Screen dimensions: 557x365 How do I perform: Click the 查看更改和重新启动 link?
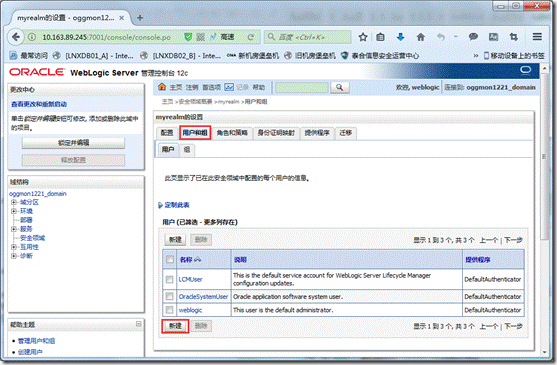click(39, 104)
